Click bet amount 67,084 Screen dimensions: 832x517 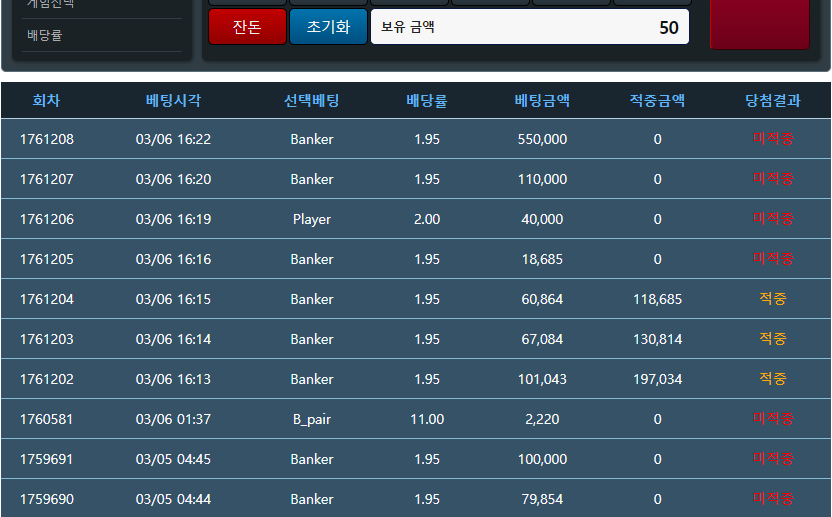tap(542, 339)
